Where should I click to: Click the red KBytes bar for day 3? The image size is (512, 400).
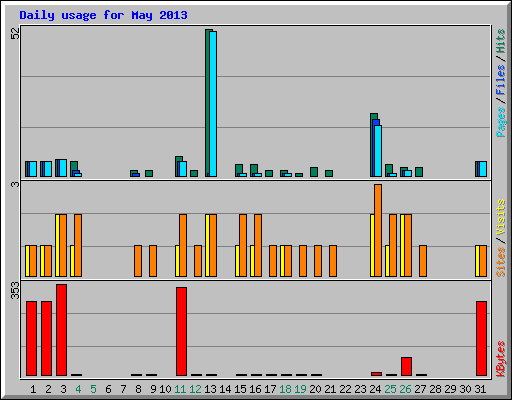pos(62,330)
